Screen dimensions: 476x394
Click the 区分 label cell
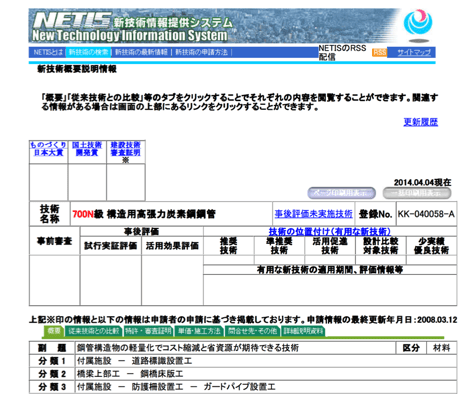tap(411, 348)
